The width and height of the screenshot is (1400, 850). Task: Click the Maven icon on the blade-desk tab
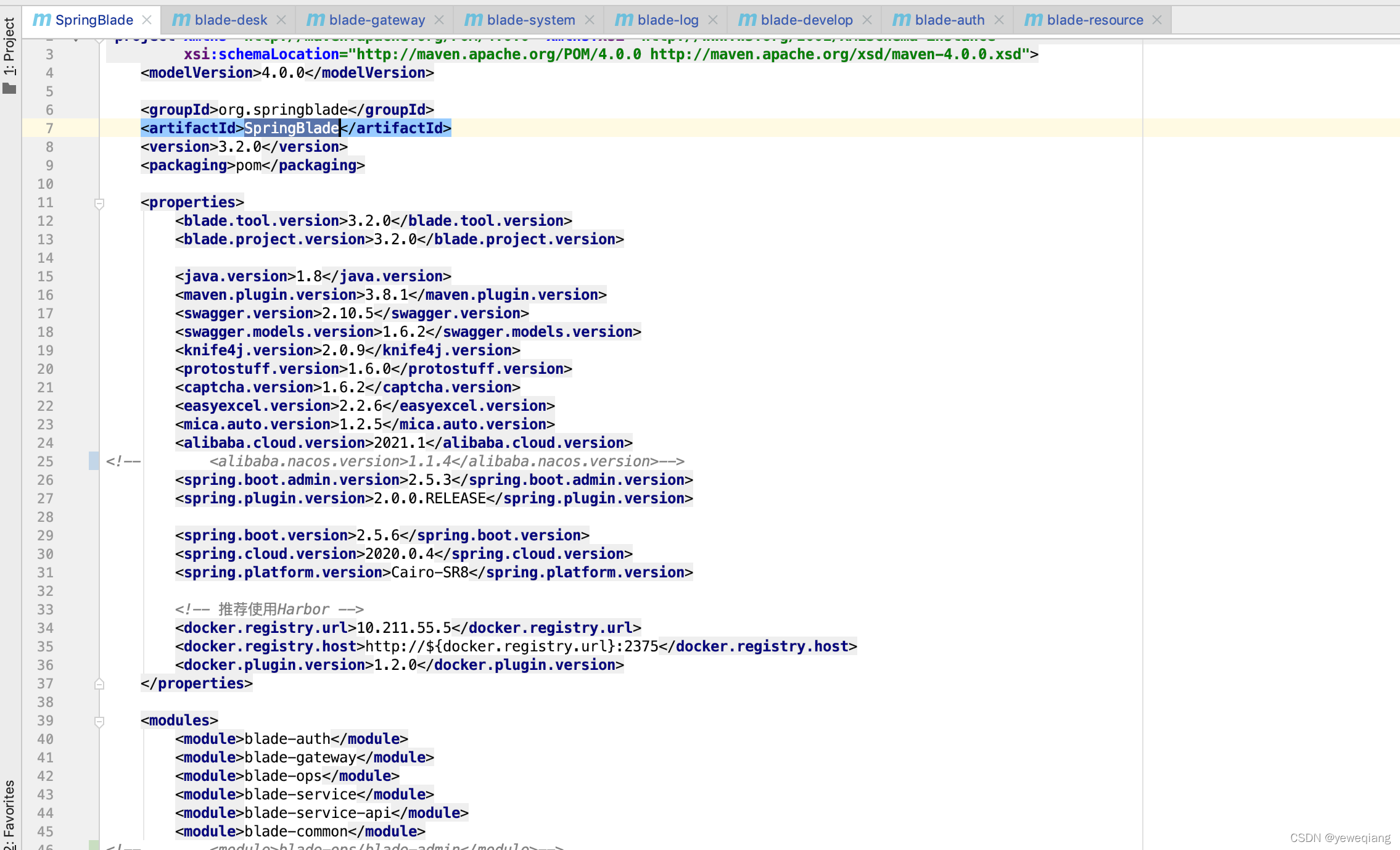pos(181,19)
